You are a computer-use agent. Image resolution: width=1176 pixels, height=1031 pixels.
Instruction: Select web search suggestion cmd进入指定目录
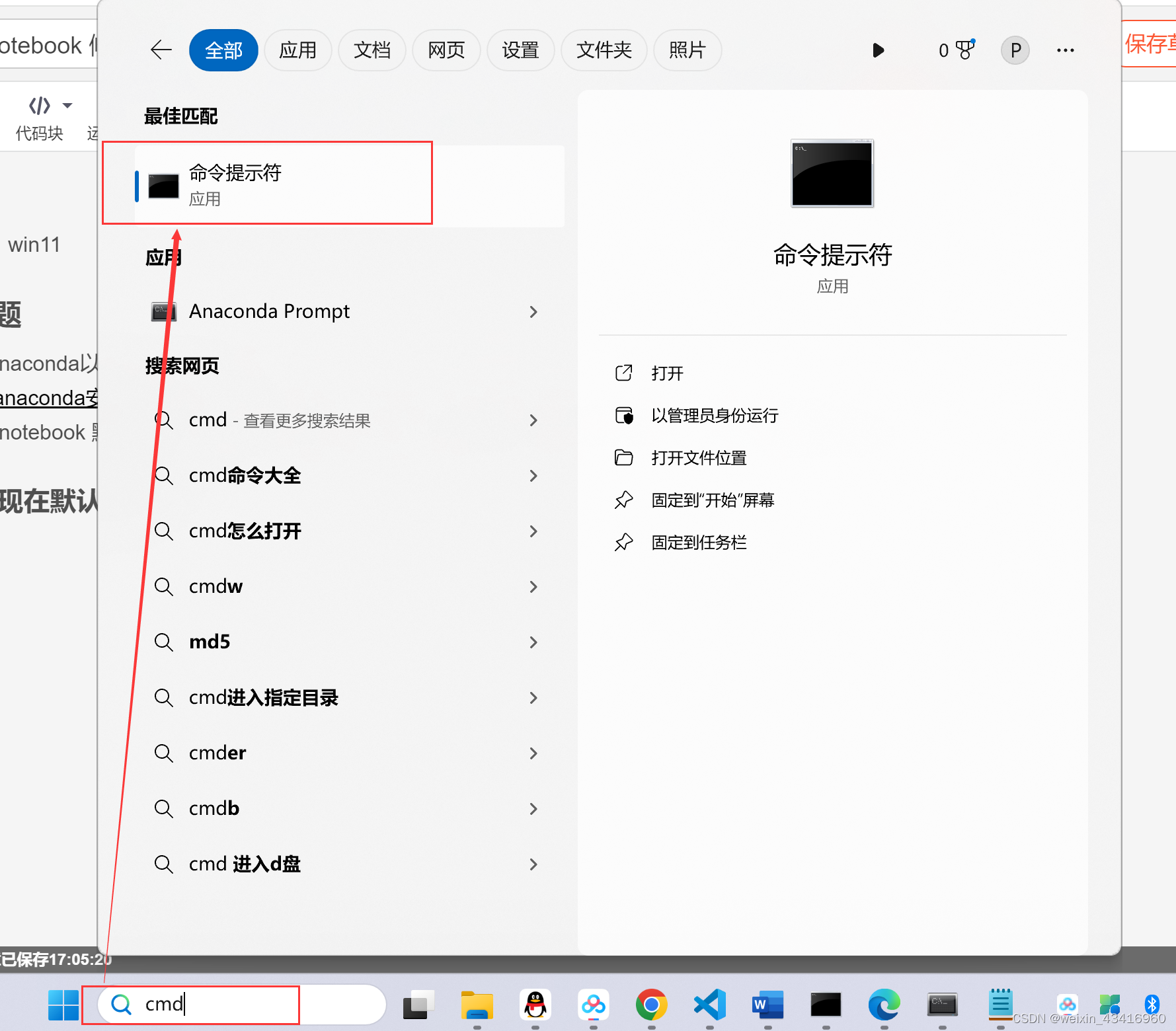(x=263, y=698)
